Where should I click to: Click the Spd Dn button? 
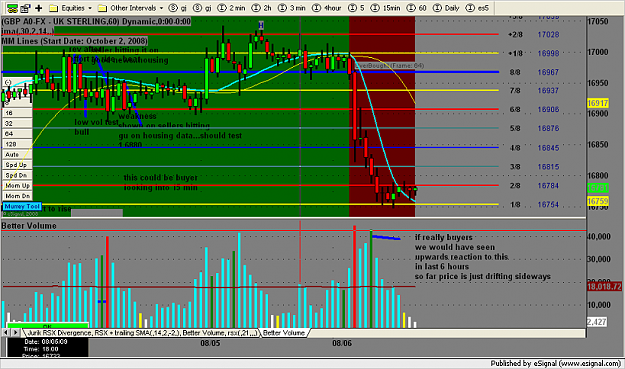click(x=17, y=175)
